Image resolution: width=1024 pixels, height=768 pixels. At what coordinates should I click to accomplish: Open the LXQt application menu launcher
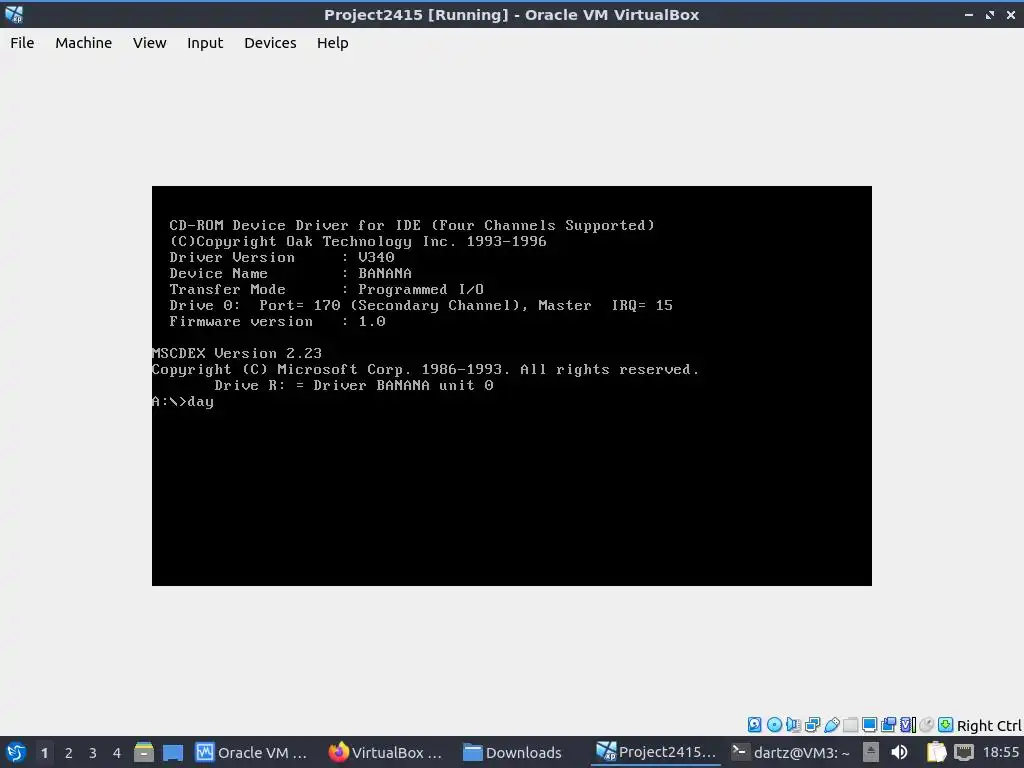click(x=16, y=752)
